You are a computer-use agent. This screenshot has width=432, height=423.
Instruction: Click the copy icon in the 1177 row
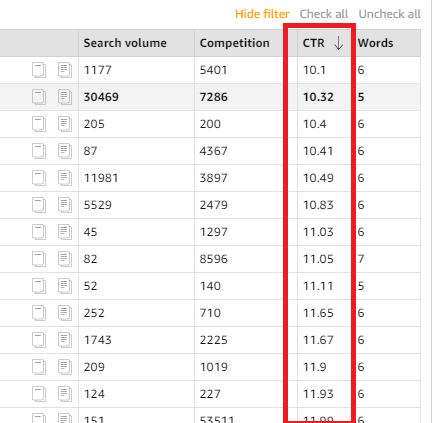point(39,70)
